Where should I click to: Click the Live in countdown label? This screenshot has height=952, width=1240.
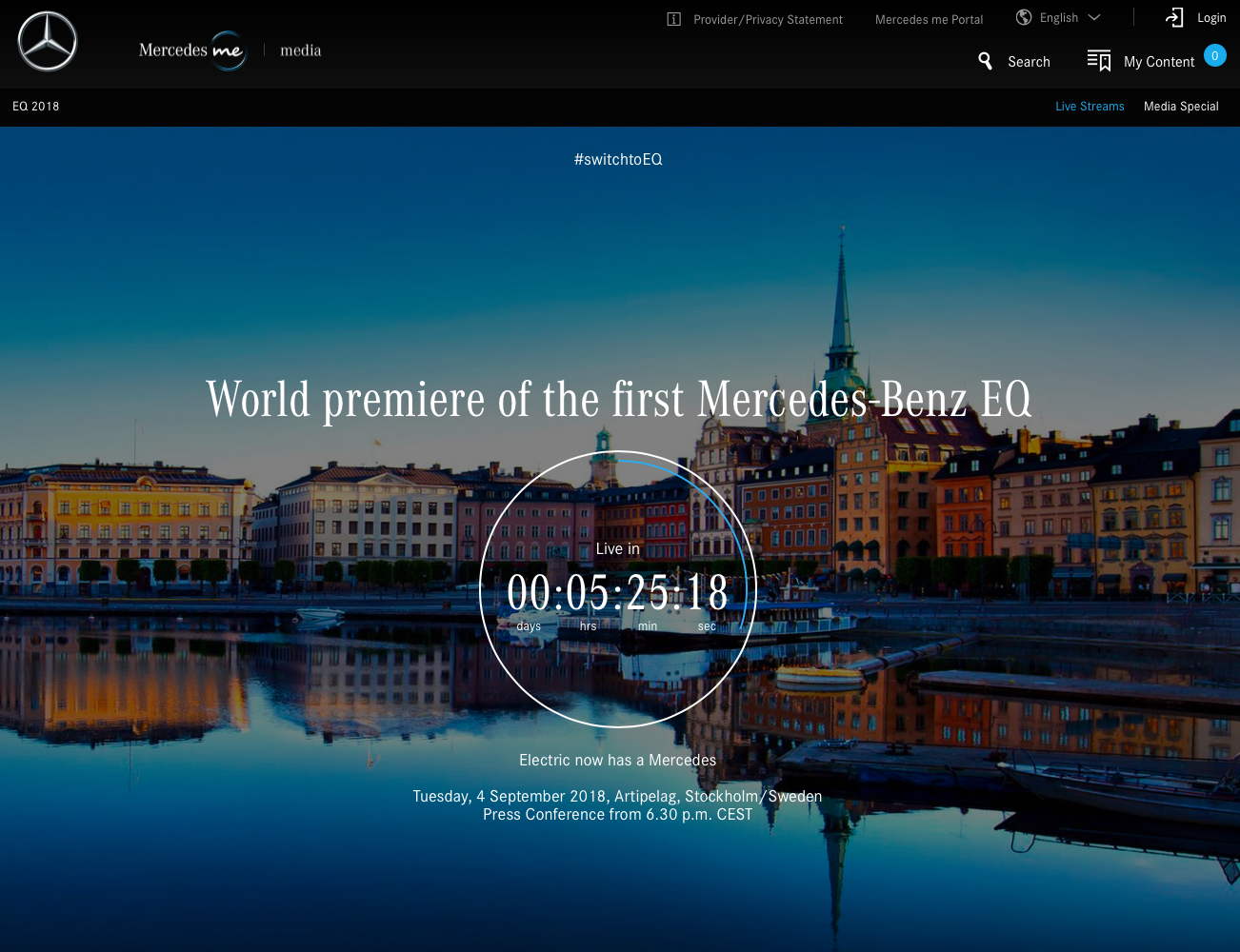[x=618, y=548]
